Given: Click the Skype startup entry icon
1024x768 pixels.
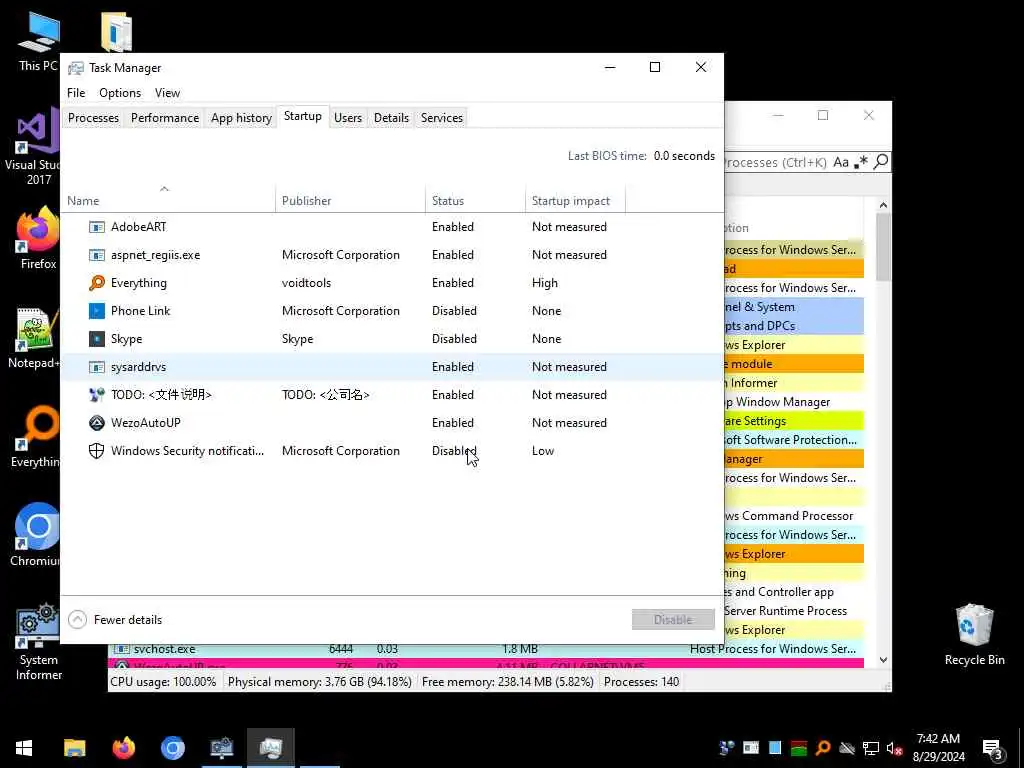Looking at the screenshot, I should click(x=97, y=339).
